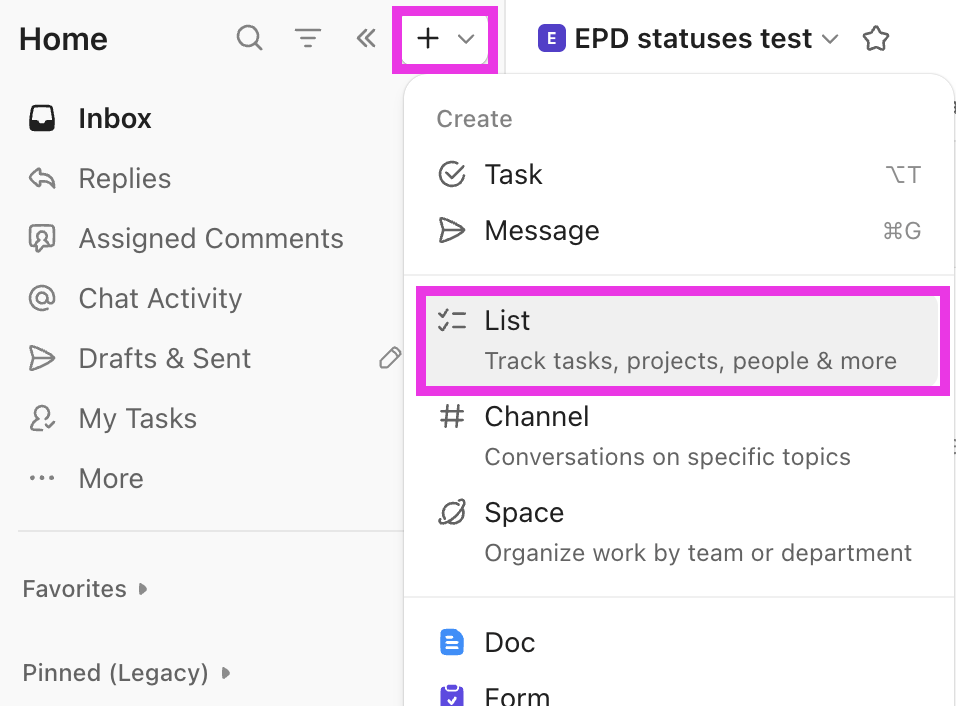The width and height of the screenshot is (956, 706).
Task: Click the compose pencil next to Drafts & Sent
Action: 390,358
